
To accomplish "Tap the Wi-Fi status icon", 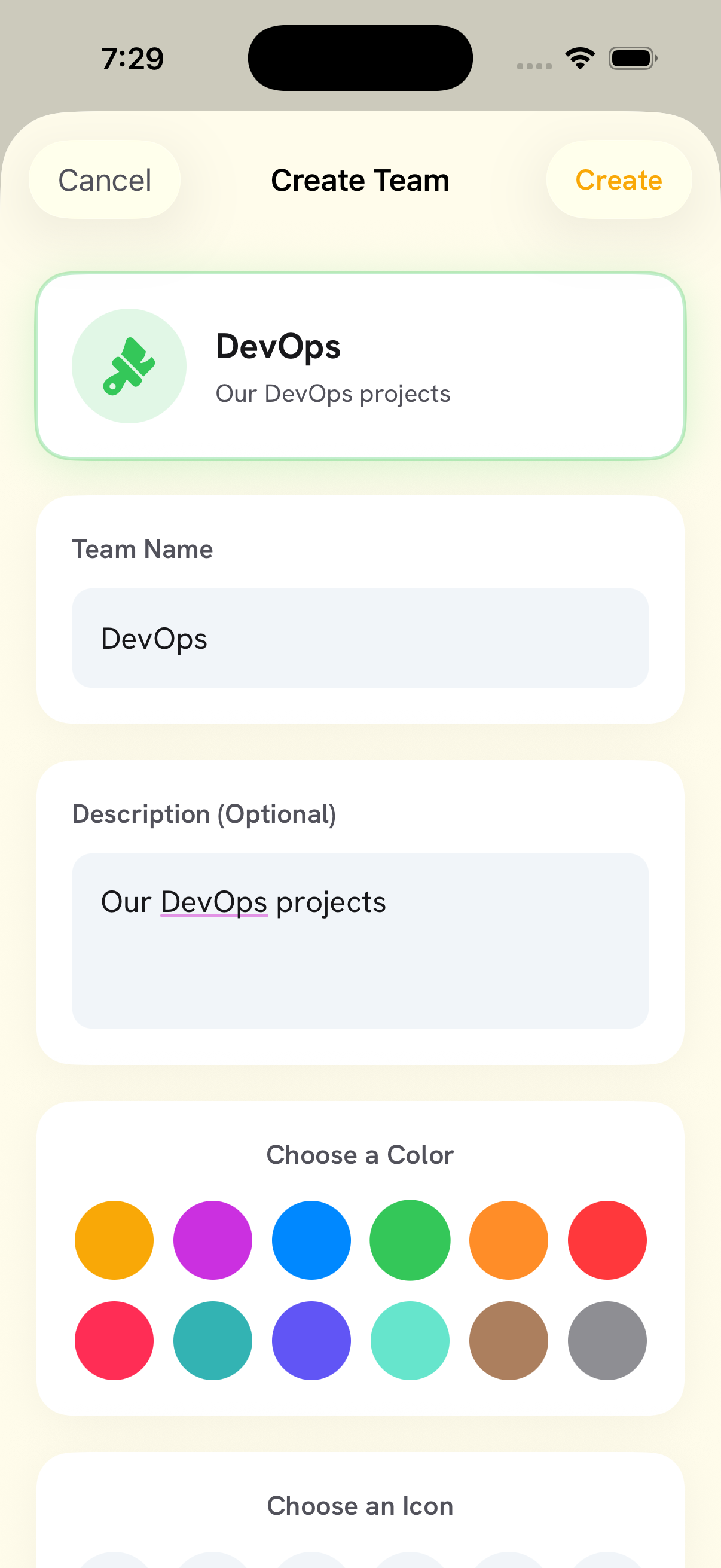I will (580, 59).
